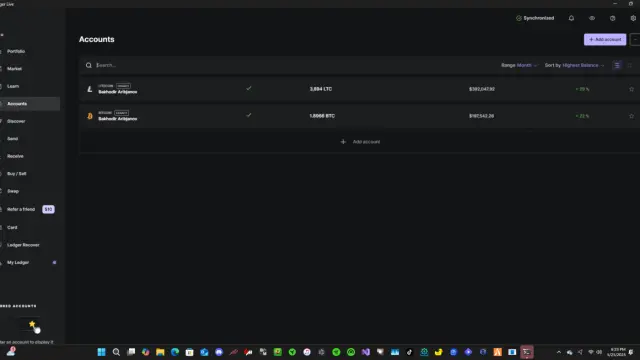The image size is (640, 360).
Task: Click the 3,694 LTC balance
Action: (321, 89)
